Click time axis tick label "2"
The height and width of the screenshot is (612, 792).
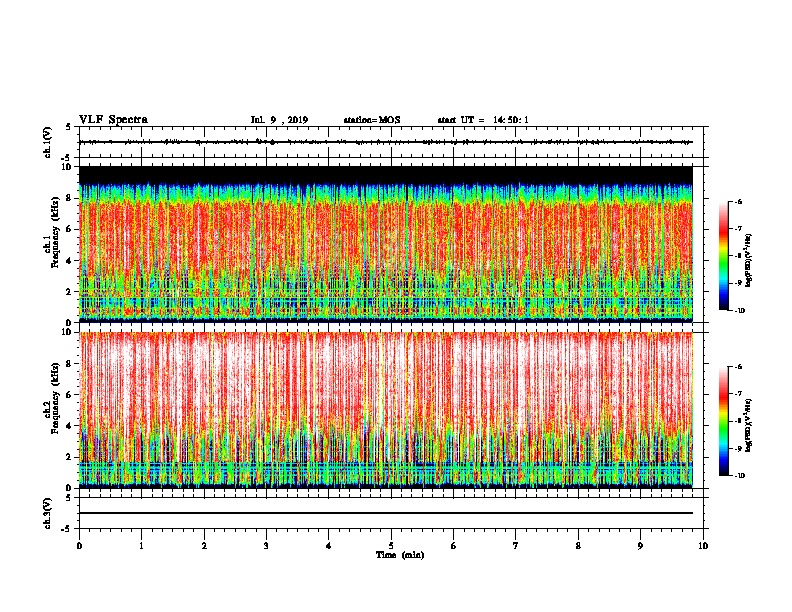[204, 546]
